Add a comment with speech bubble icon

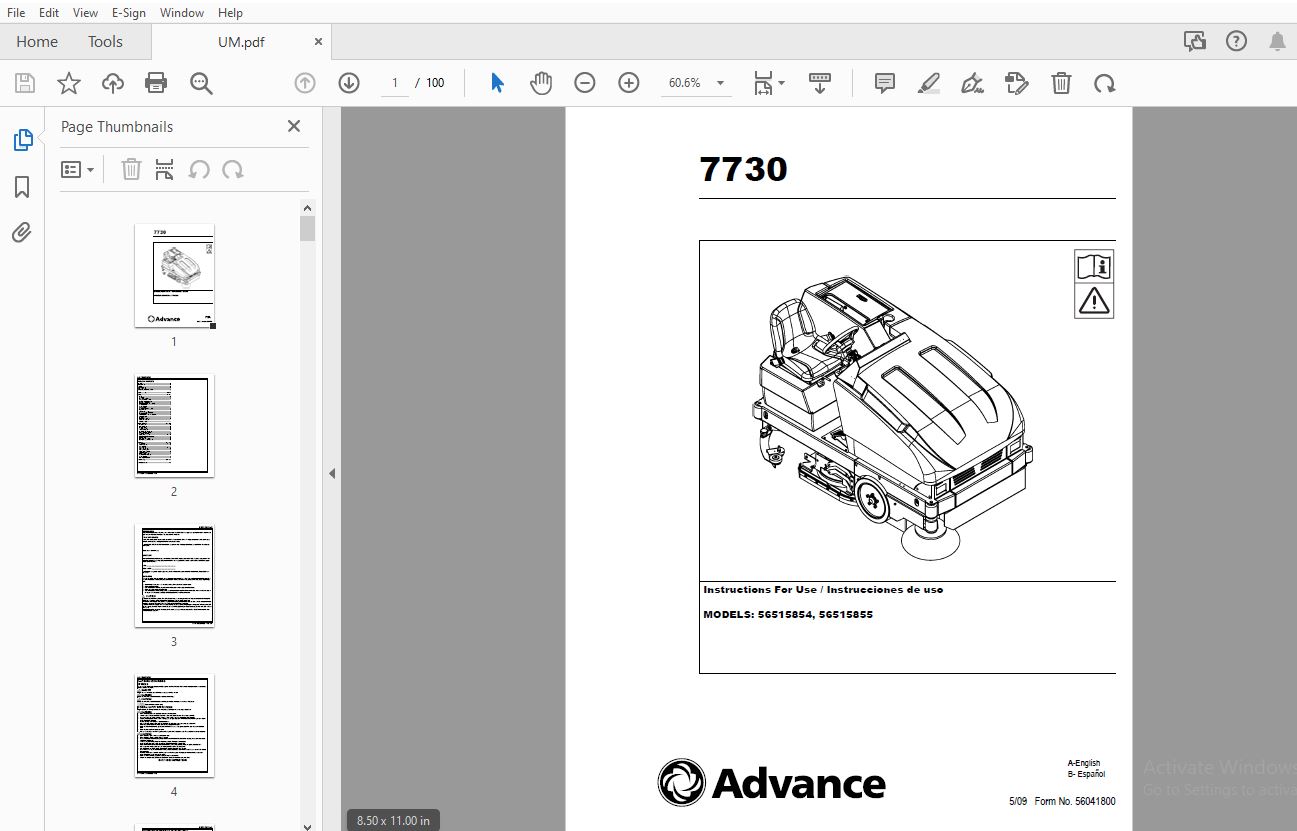(885, 83)
